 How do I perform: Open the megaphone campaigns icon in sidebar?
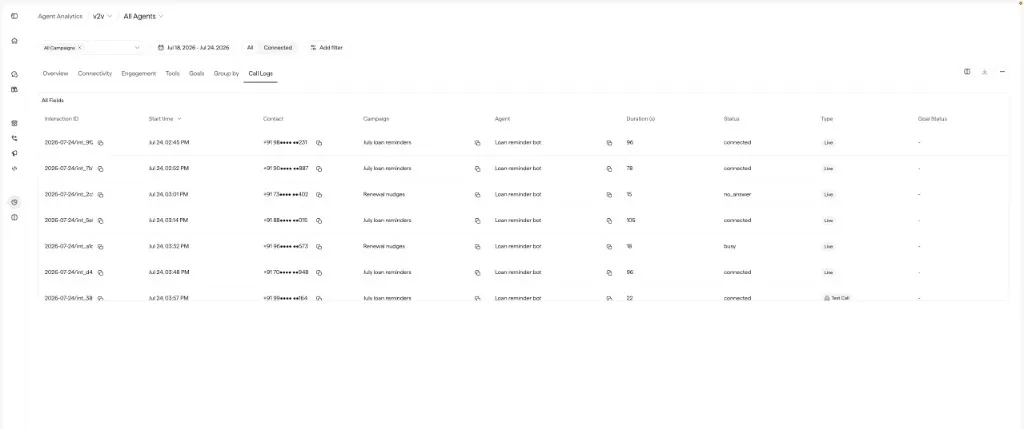pyautogui.click(x=14, y=153)
